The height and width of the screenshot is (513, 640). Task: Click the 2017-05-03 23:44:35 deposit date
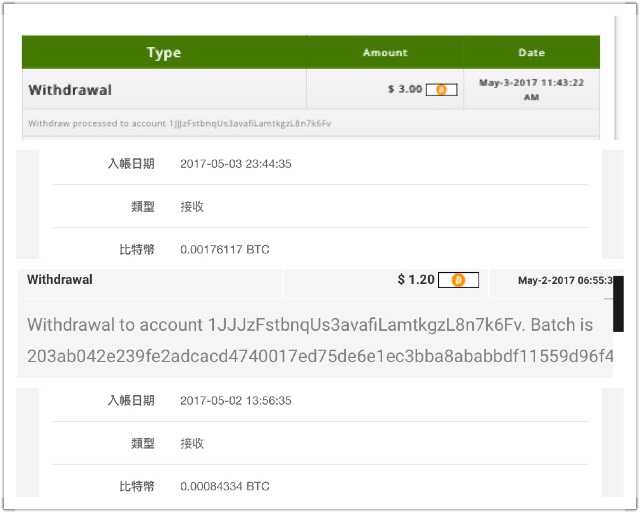(236, 164)
